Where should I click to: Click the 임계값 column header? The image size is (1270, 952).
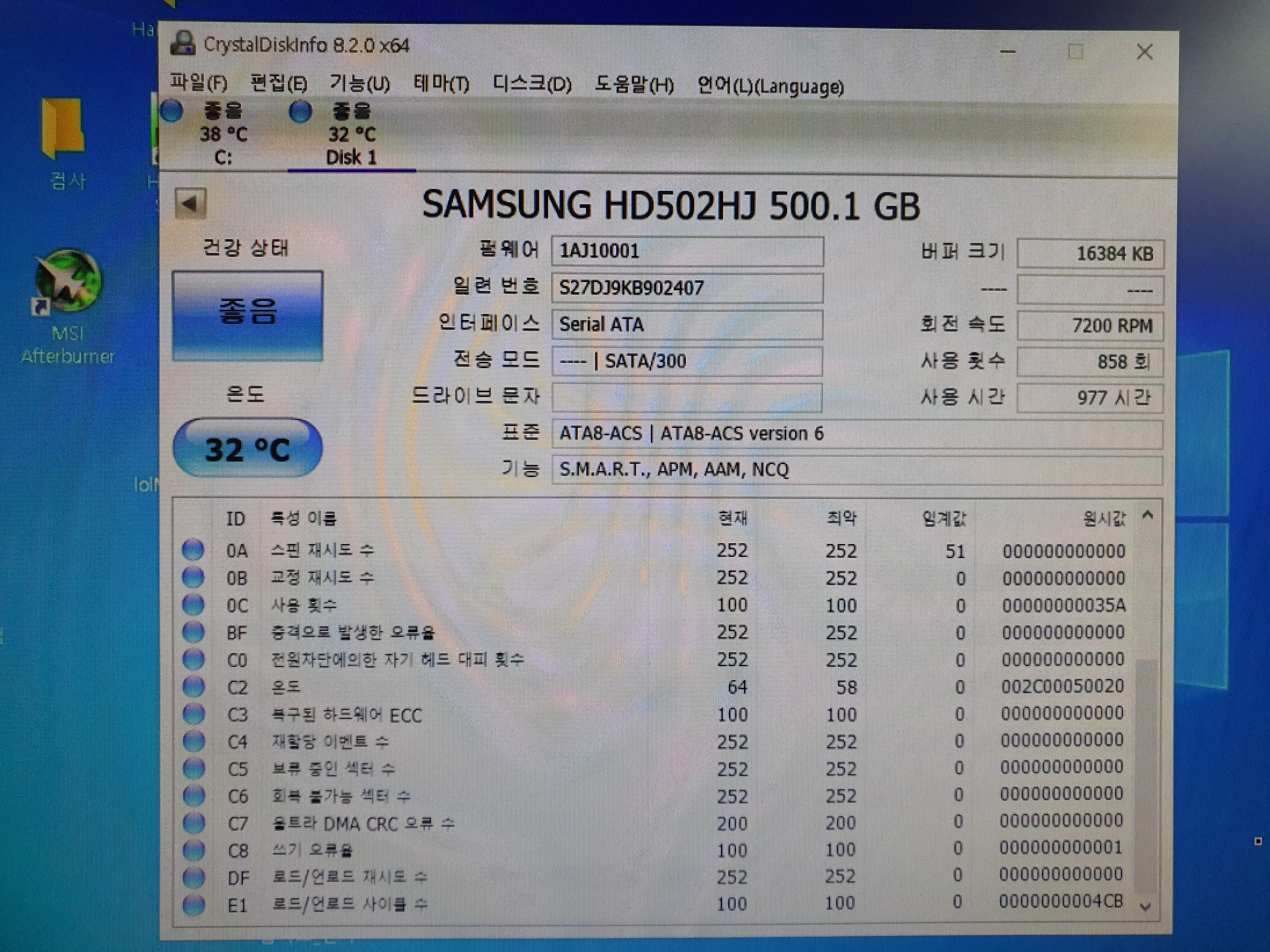944,519
